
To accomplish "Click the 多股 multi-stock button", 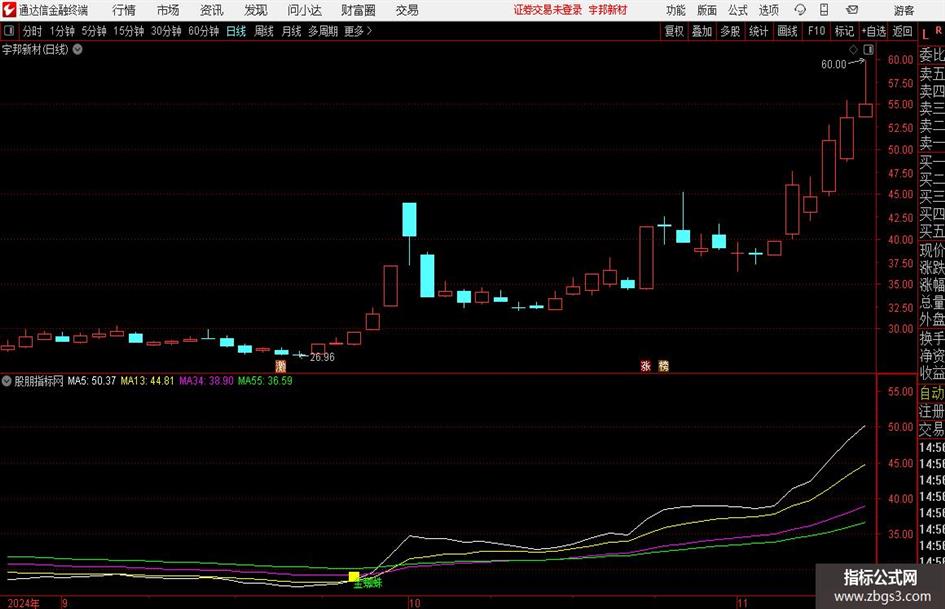I will pyautogui.click(x=730, y=31).
